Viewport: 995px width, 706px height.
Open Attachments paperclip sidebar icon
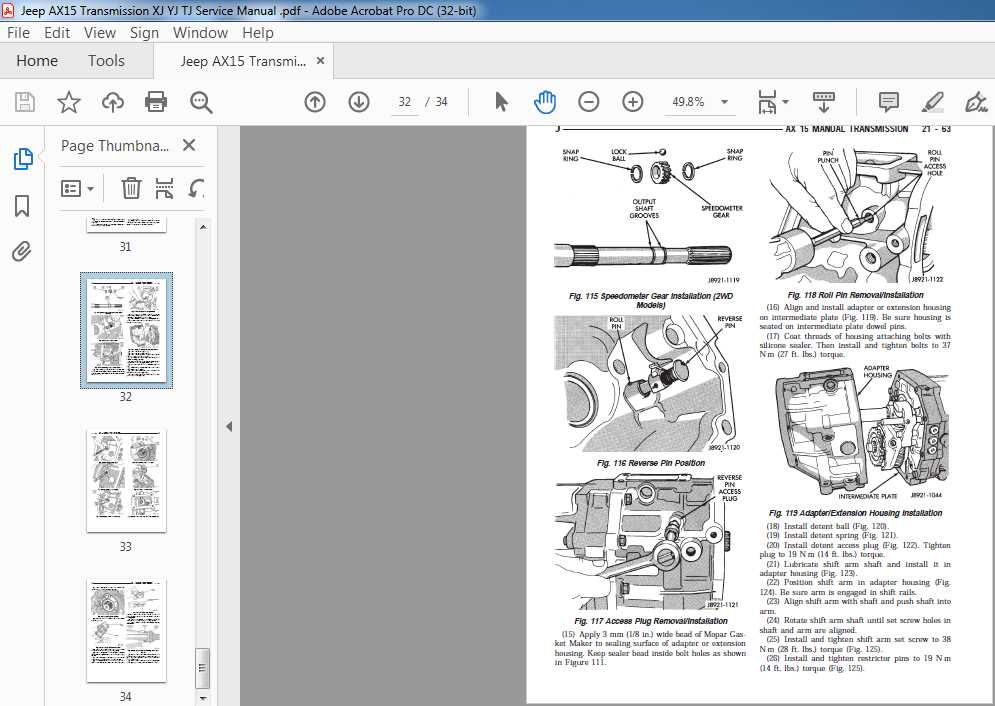22,252
